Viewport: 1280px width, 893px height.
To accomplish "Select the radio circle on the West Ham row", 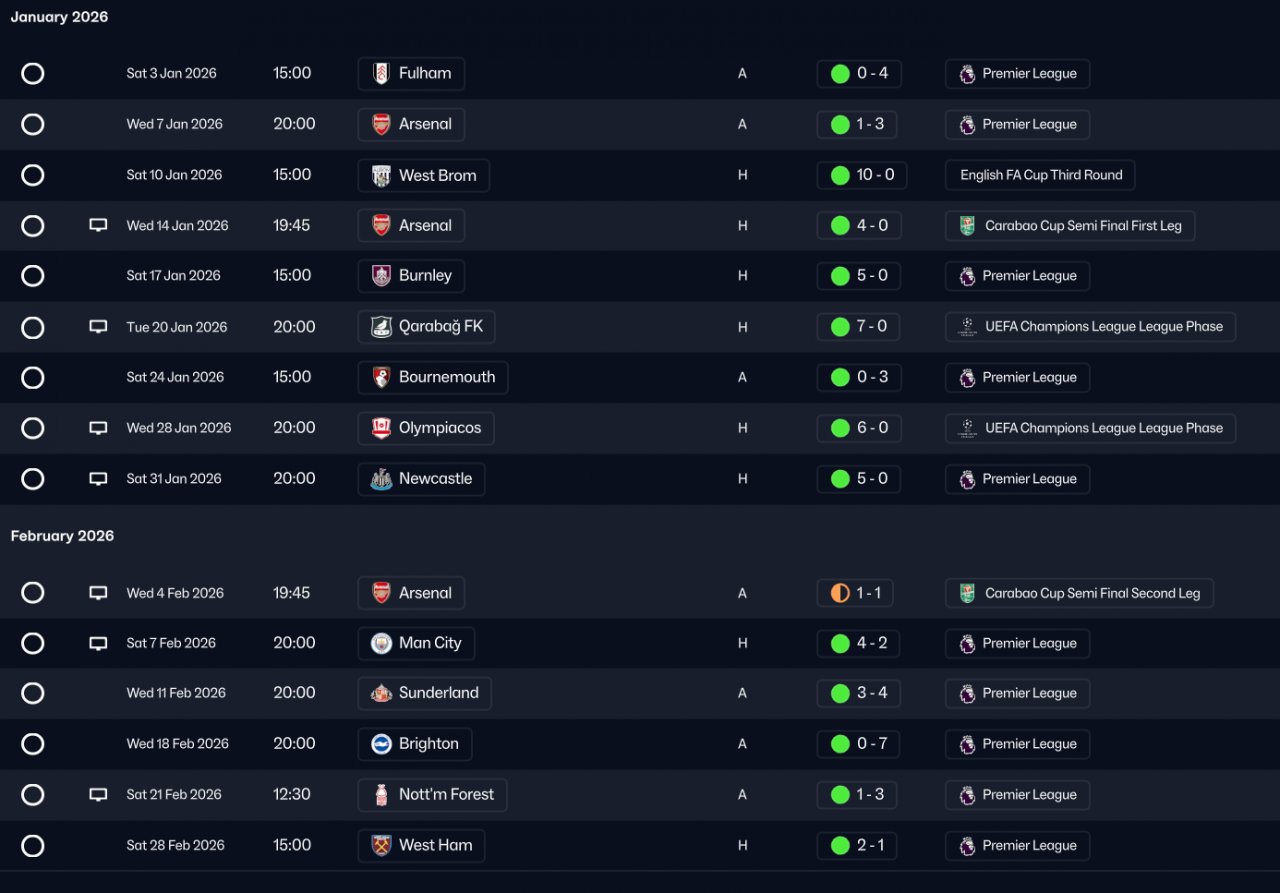I will [x=33, y=846].
